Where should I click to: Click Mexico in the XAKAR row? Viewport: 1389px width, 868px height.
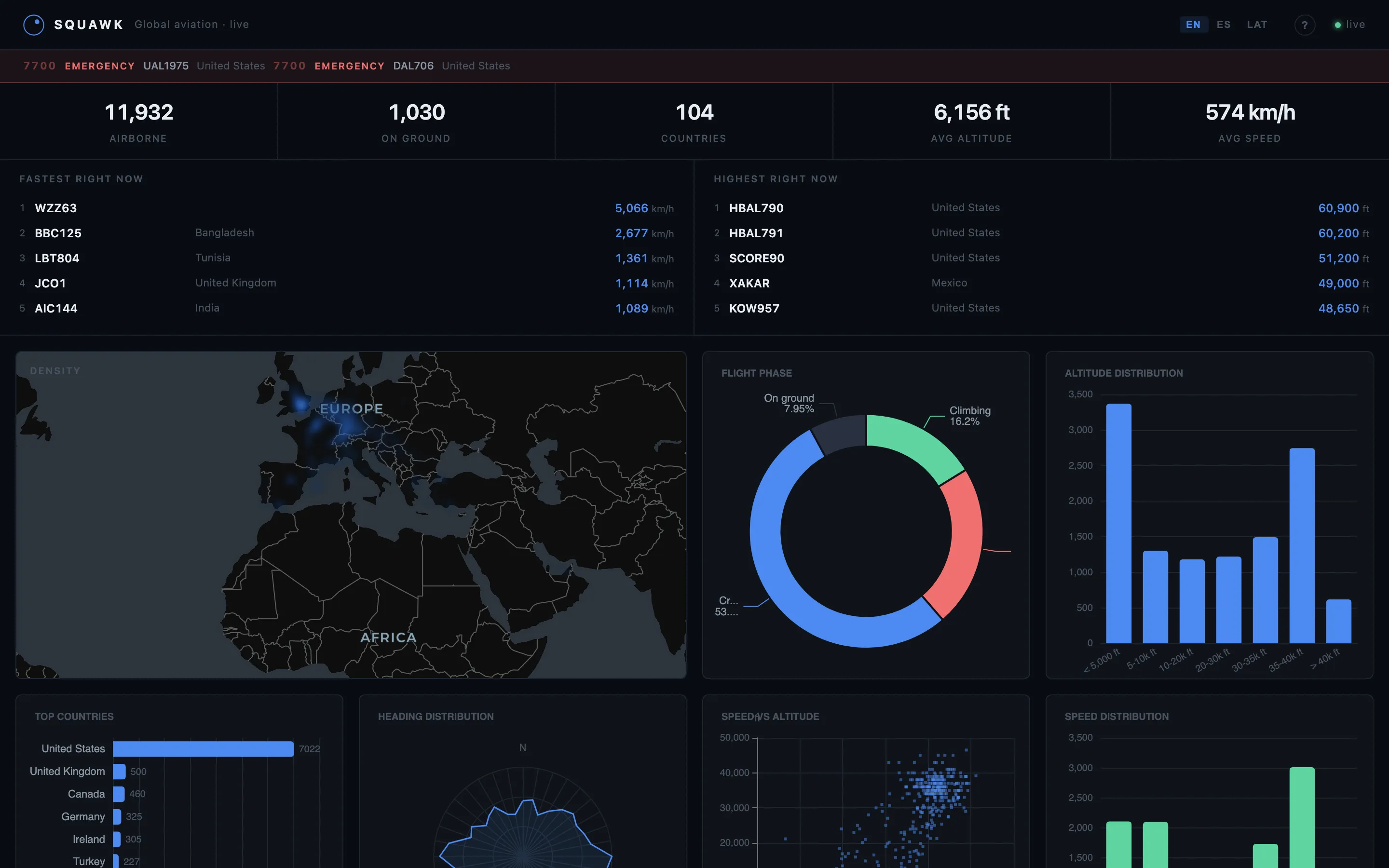tap(949, 283)
